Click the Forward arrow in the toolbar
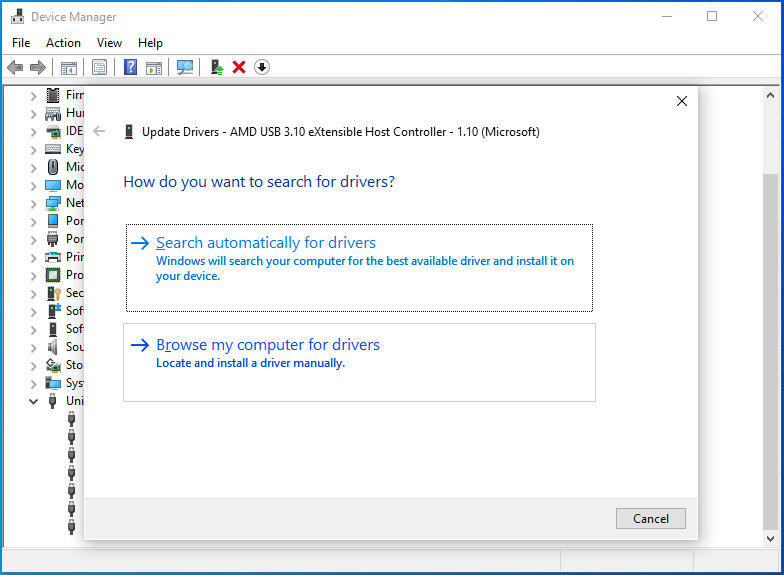This screenshot has width=784, height=575. [x=38, y=67]
